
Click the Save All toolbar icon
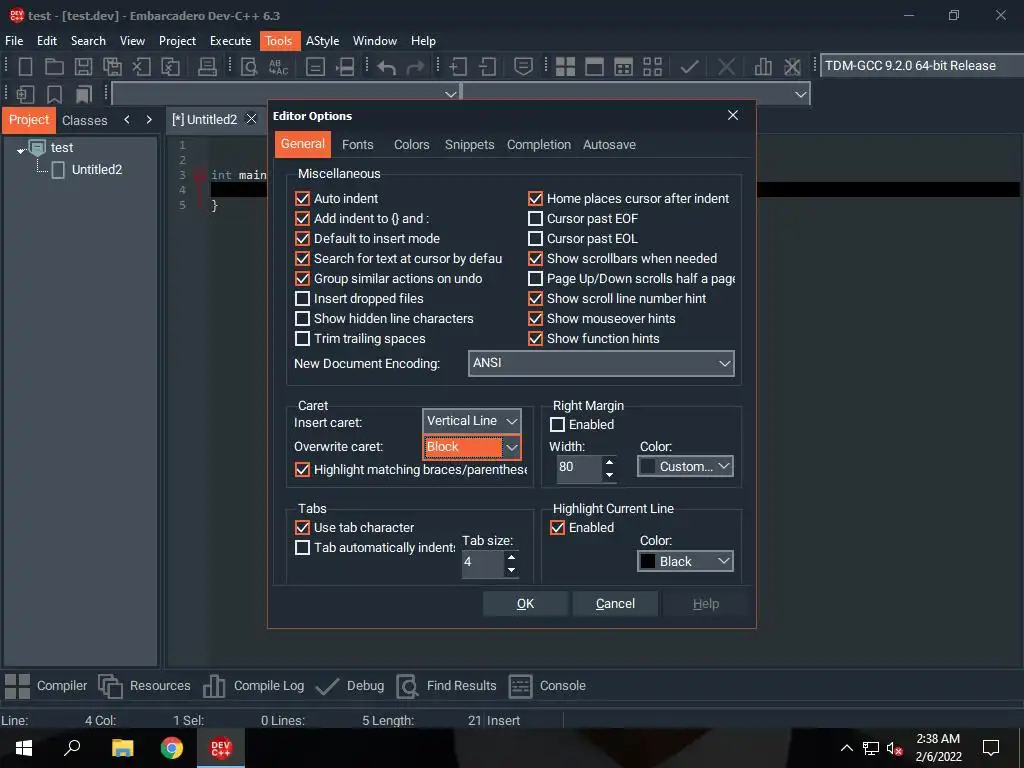click(112, 67)
